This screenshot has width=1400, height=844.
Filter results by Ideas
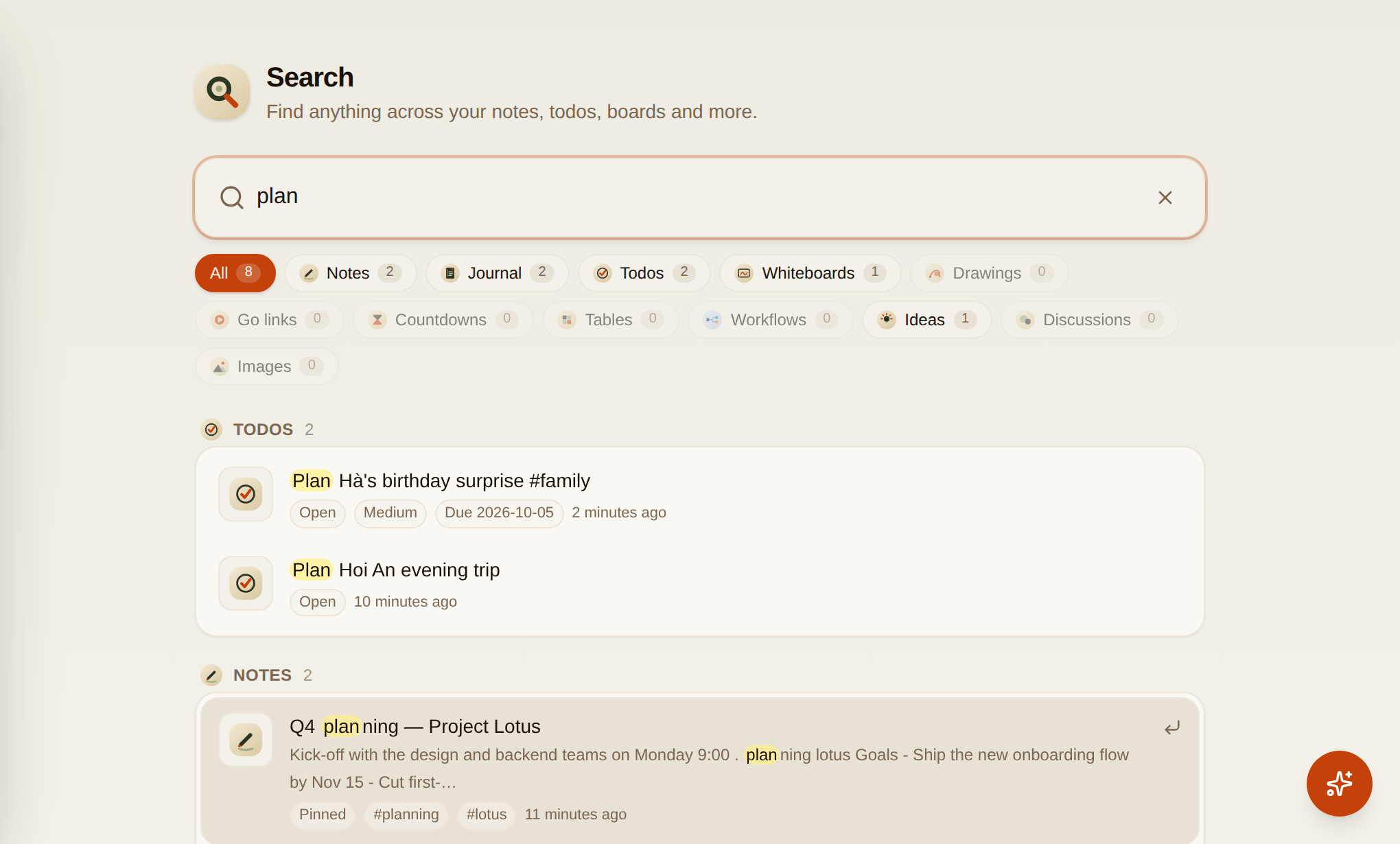pos(927,320)
